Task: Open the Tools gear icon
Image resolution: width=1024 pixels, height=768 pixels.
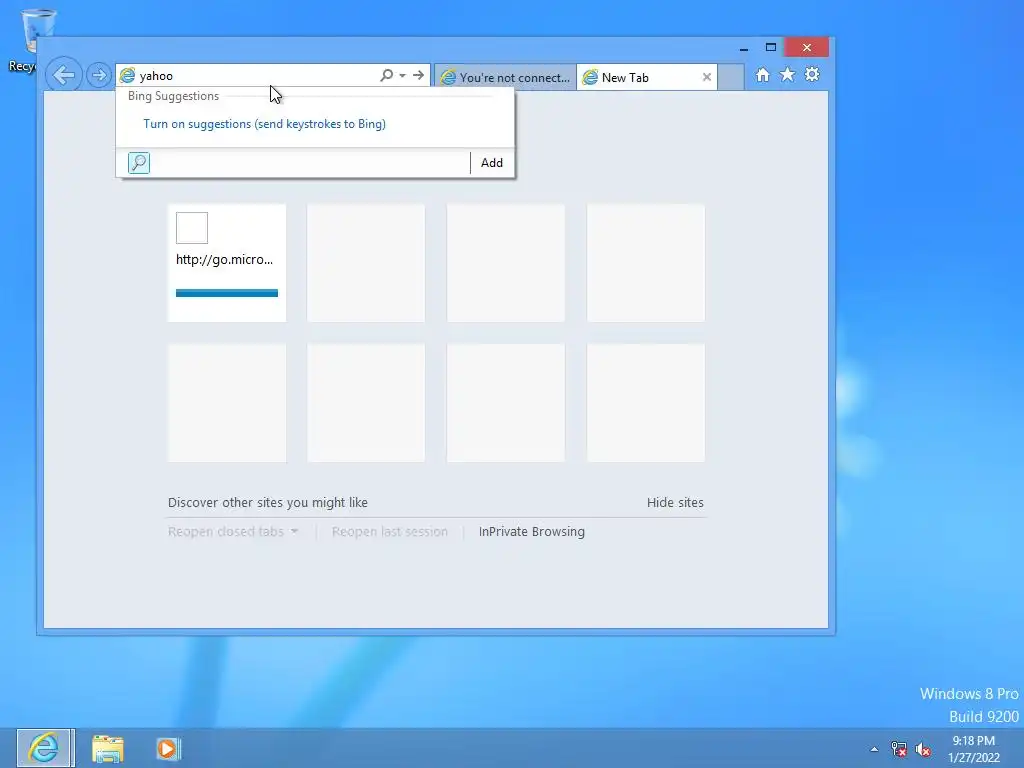Action: point(812,74)
